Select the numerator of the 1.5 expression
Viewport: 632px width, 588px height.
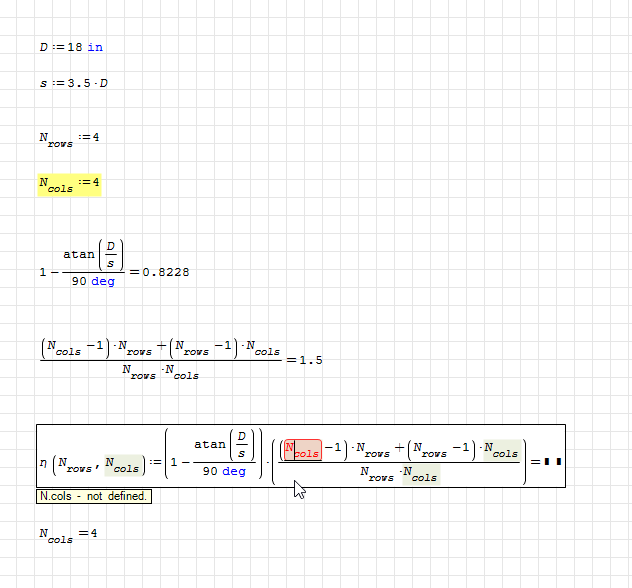(x=161, y=349)
